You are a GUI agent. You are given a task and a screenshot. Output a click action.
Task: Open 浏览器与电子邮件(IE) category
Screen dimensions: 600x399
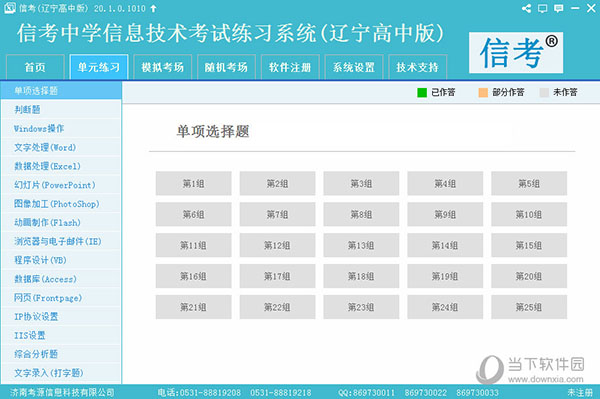[x=61, y=241]
